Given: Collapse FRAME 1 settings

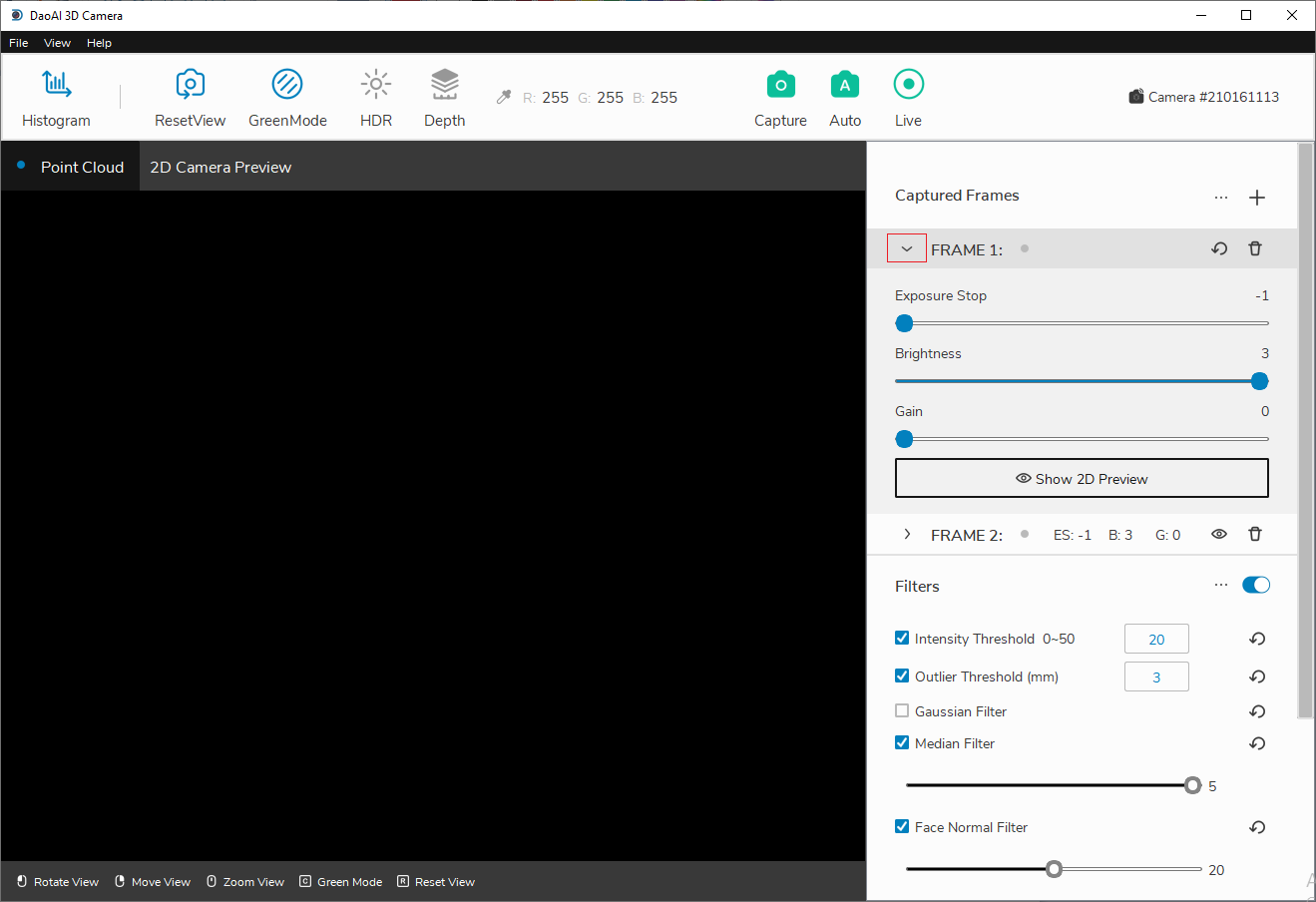Looking at the screenshot, I should click(907, 248).
